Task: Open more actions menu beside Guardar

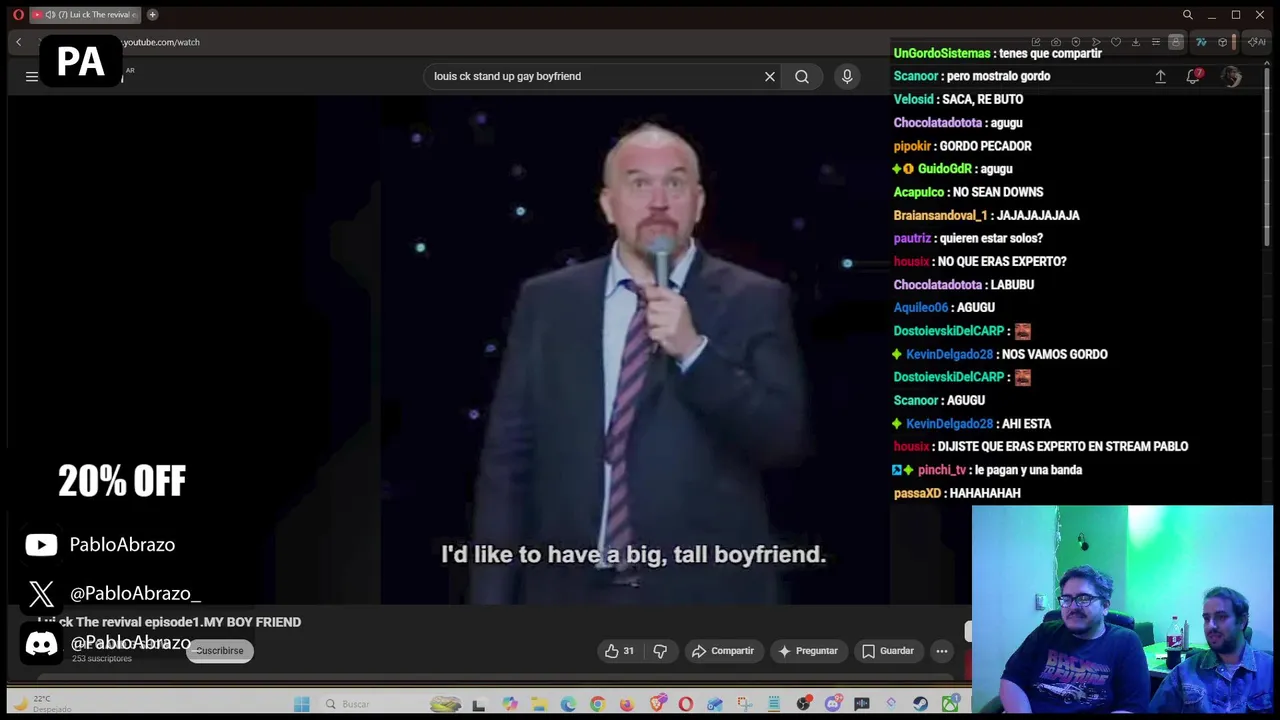Action: pos(942,651)
